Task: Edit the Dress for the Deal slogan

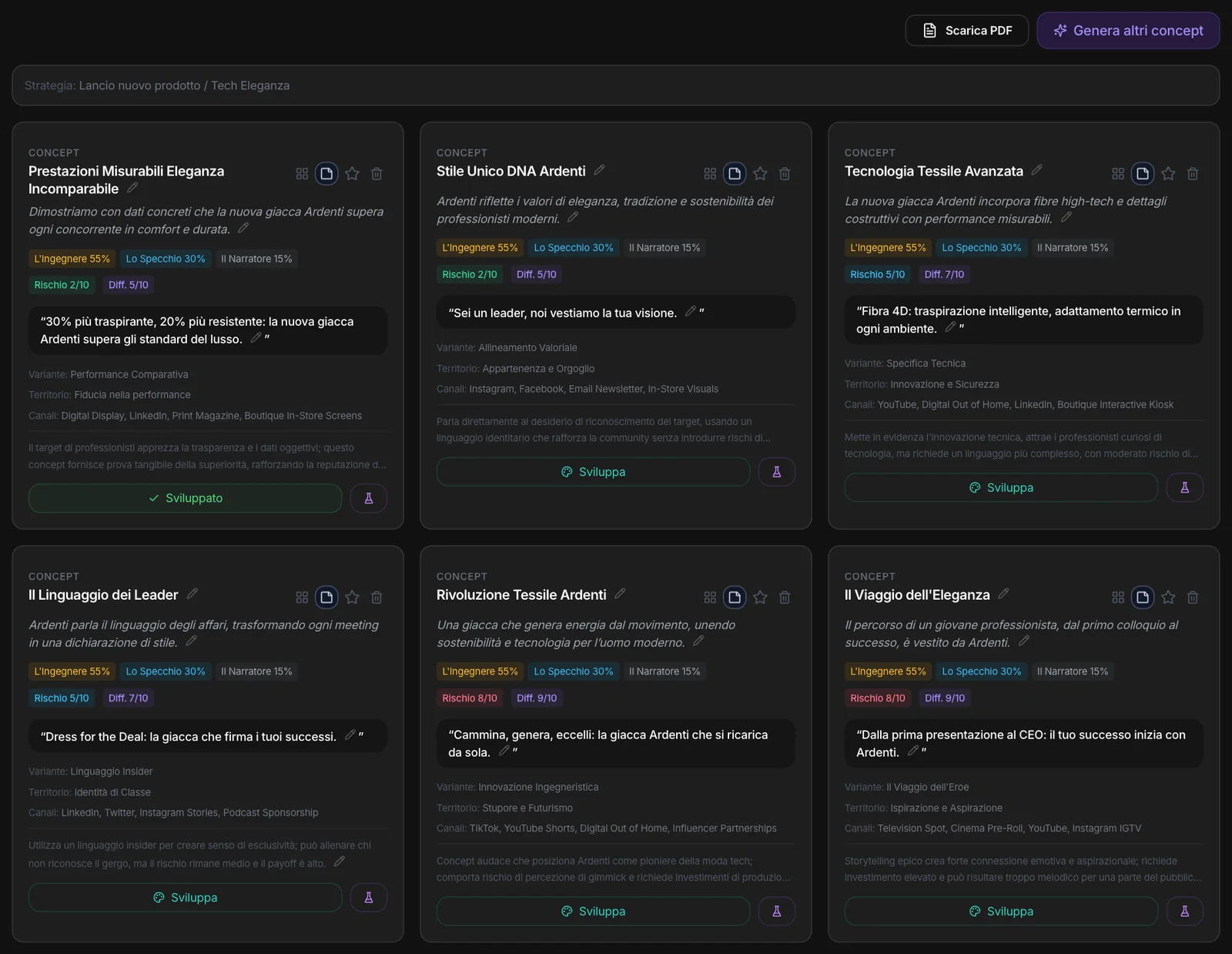Action: [350, 735]
